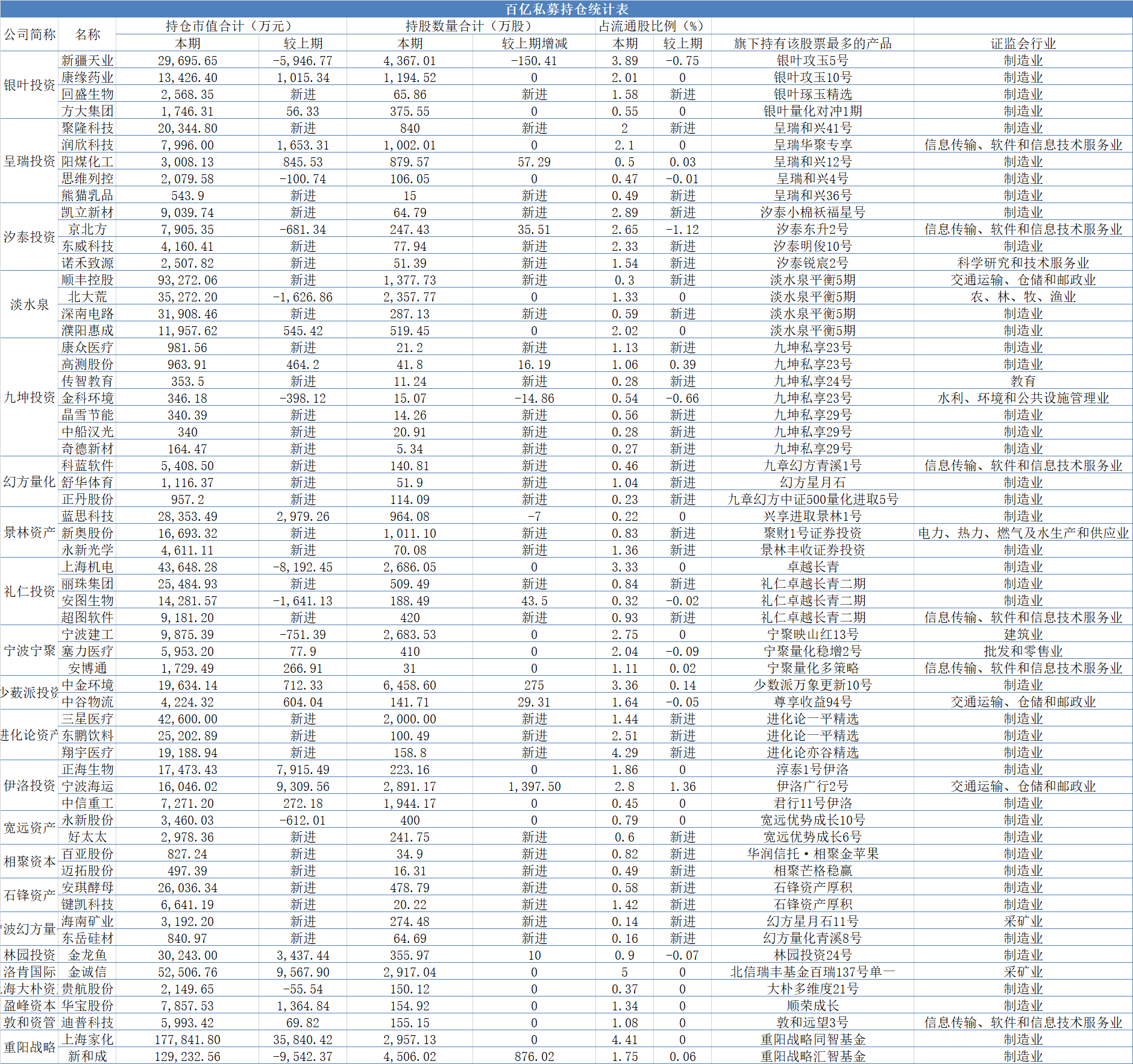The width and height of the screenshot is (1133, 1064).
Task: Select the 景林资产 company cell
Action: tap(30, 532)
